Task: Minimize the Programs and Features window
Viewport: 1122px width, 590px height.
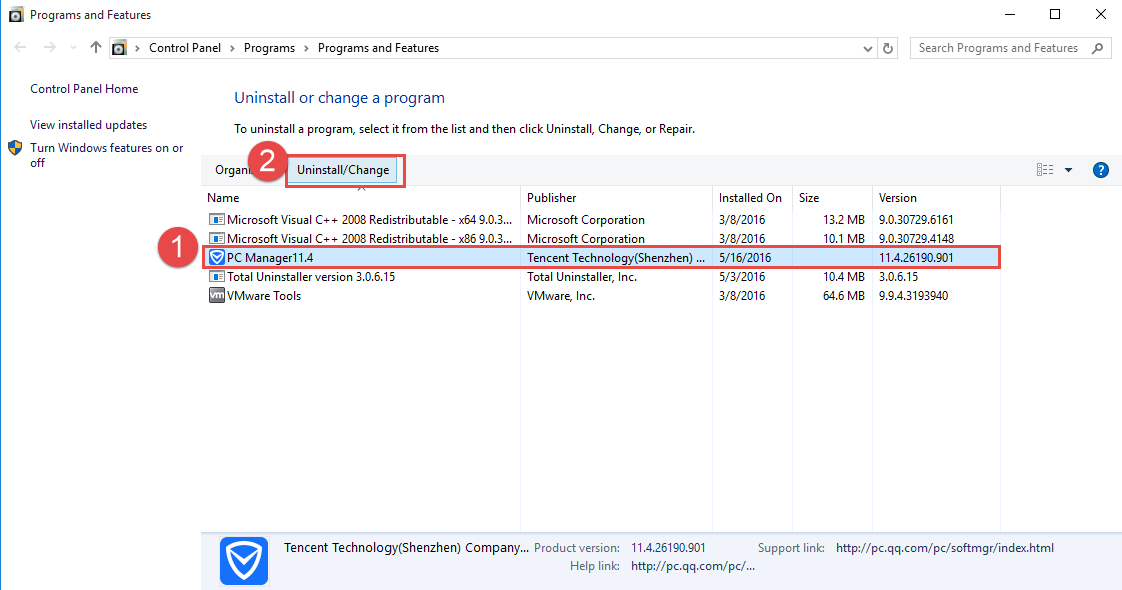Action: point(1010,14)
